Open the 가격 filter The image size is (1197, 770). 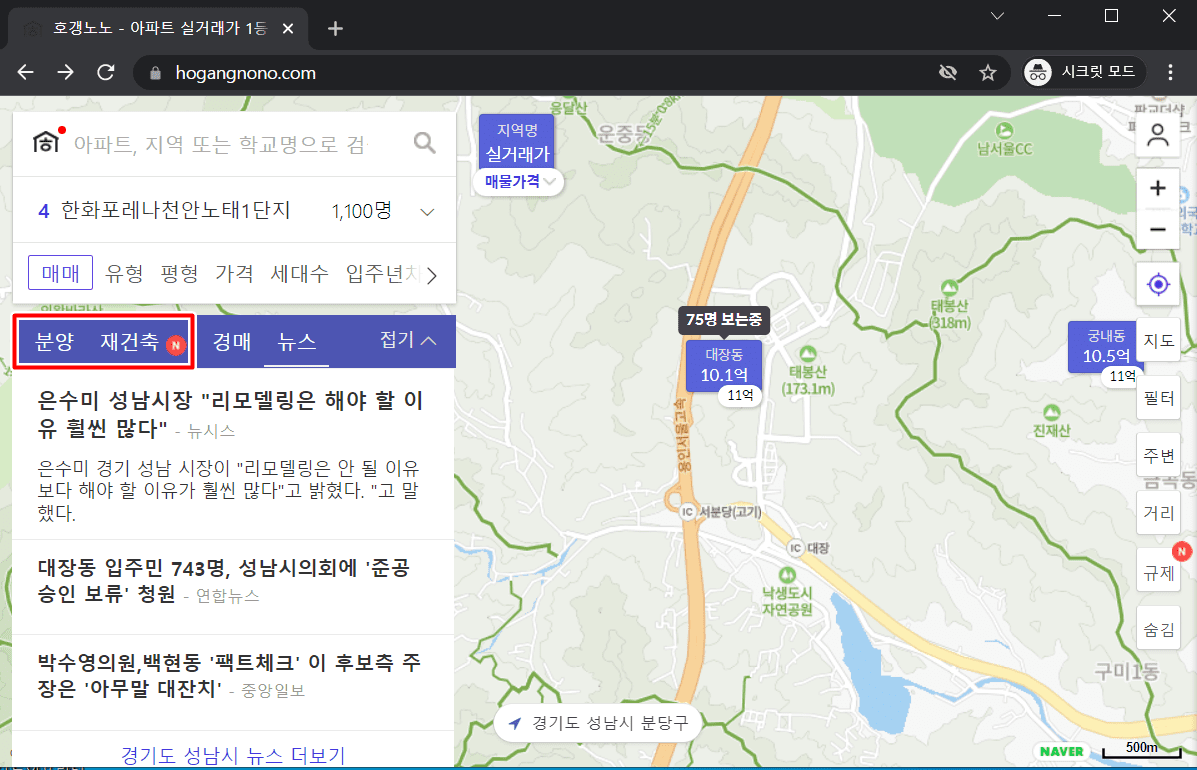coord(234,273)
